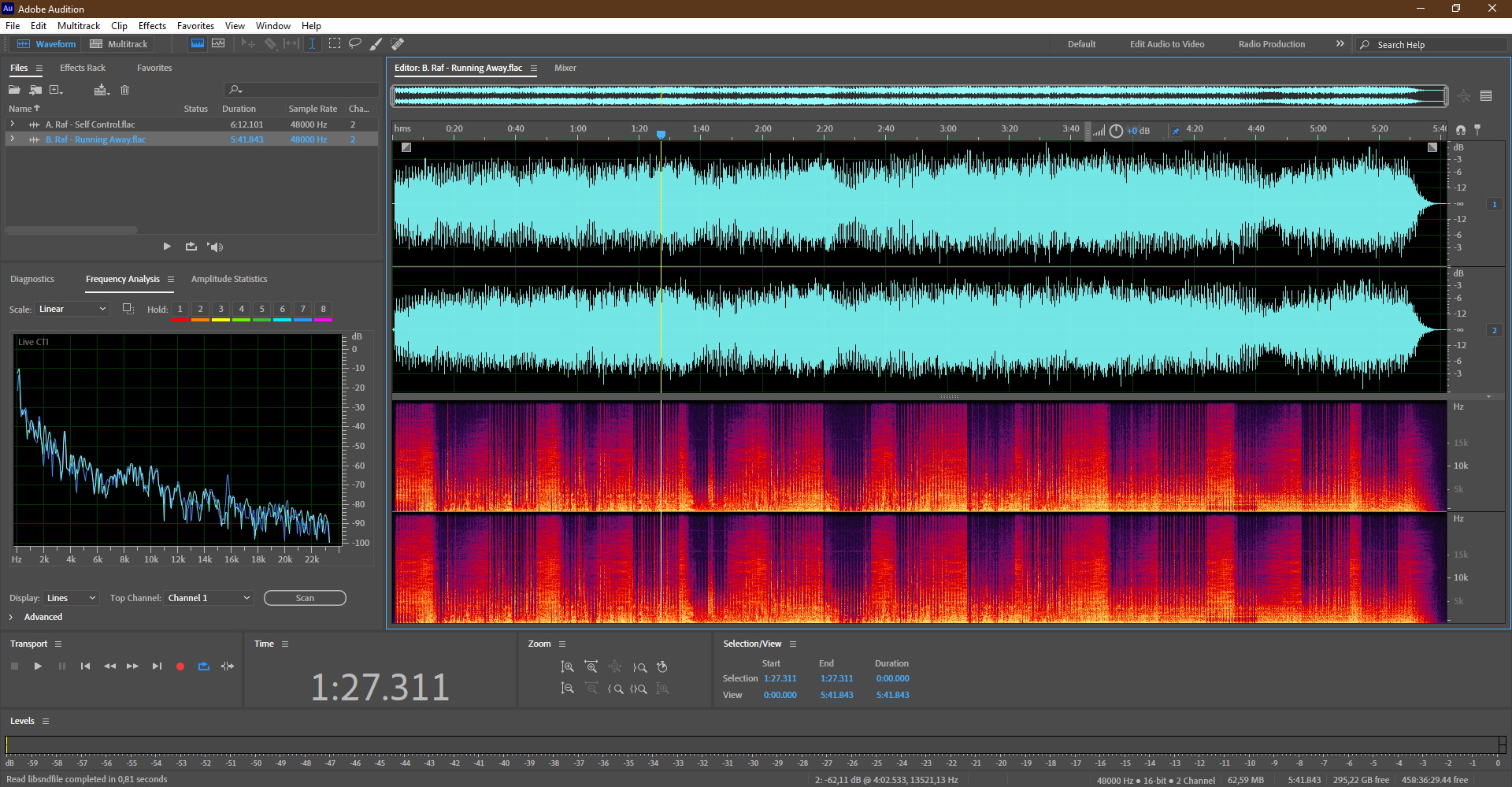This screenshot has width=1512, height=787.
Task: Select the Time Selection tool
Action: point(312,44)
